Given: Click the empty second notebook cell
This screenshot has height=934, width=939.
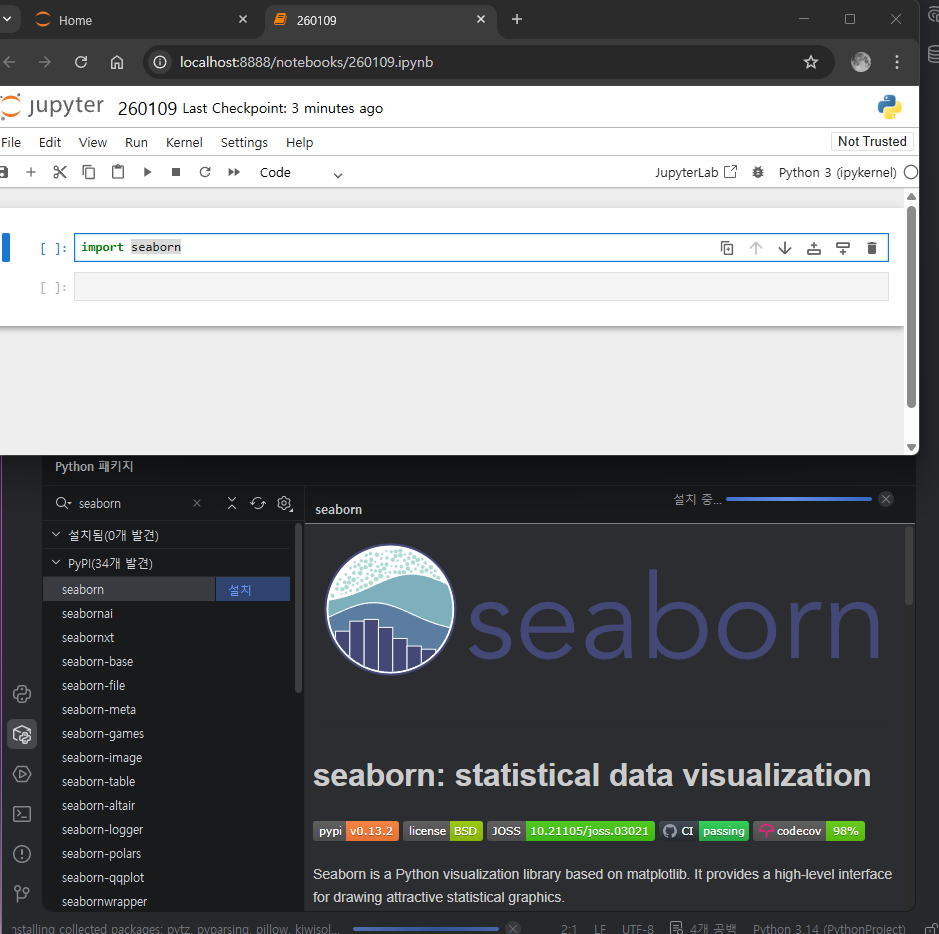Looking at the screenshot, I should pyautogui.click(x=481, y=287).
